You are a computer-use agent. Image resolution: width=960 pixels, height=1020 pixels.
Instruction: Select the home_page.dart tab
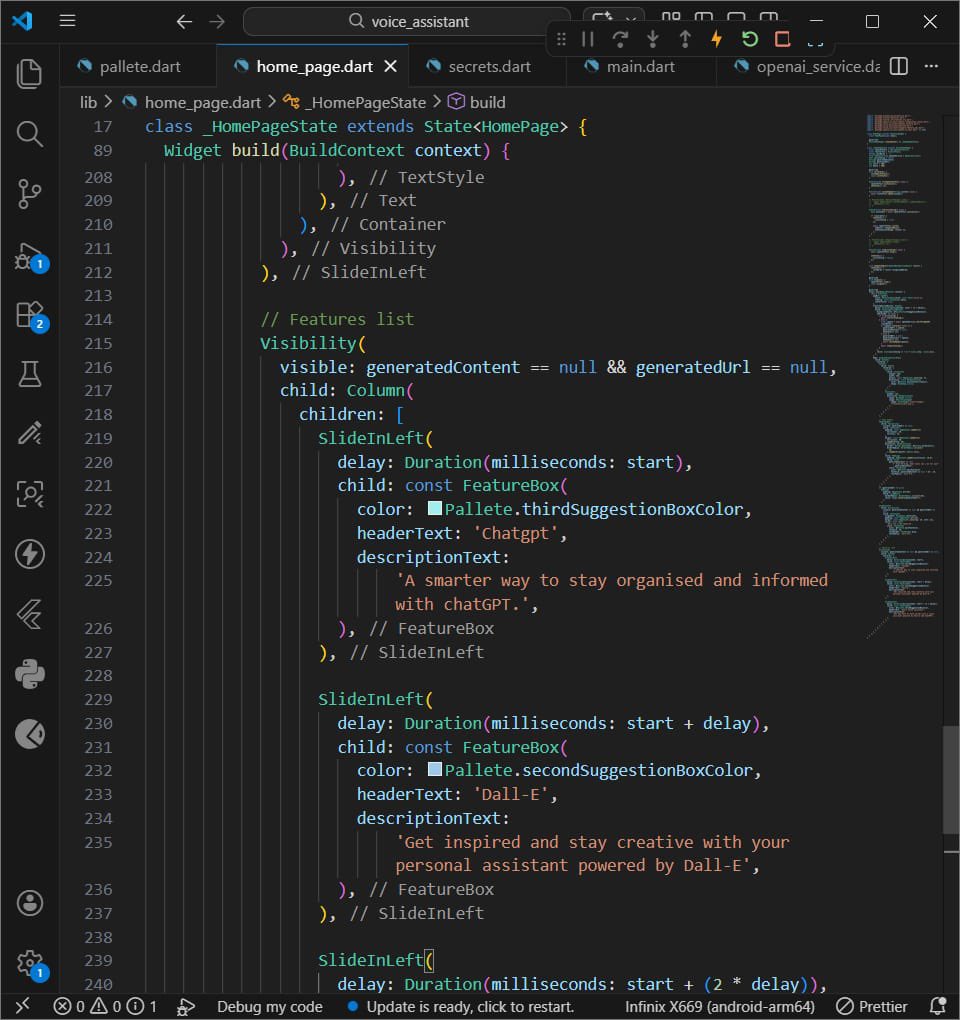pyautogui.click(x=314, y=66)
